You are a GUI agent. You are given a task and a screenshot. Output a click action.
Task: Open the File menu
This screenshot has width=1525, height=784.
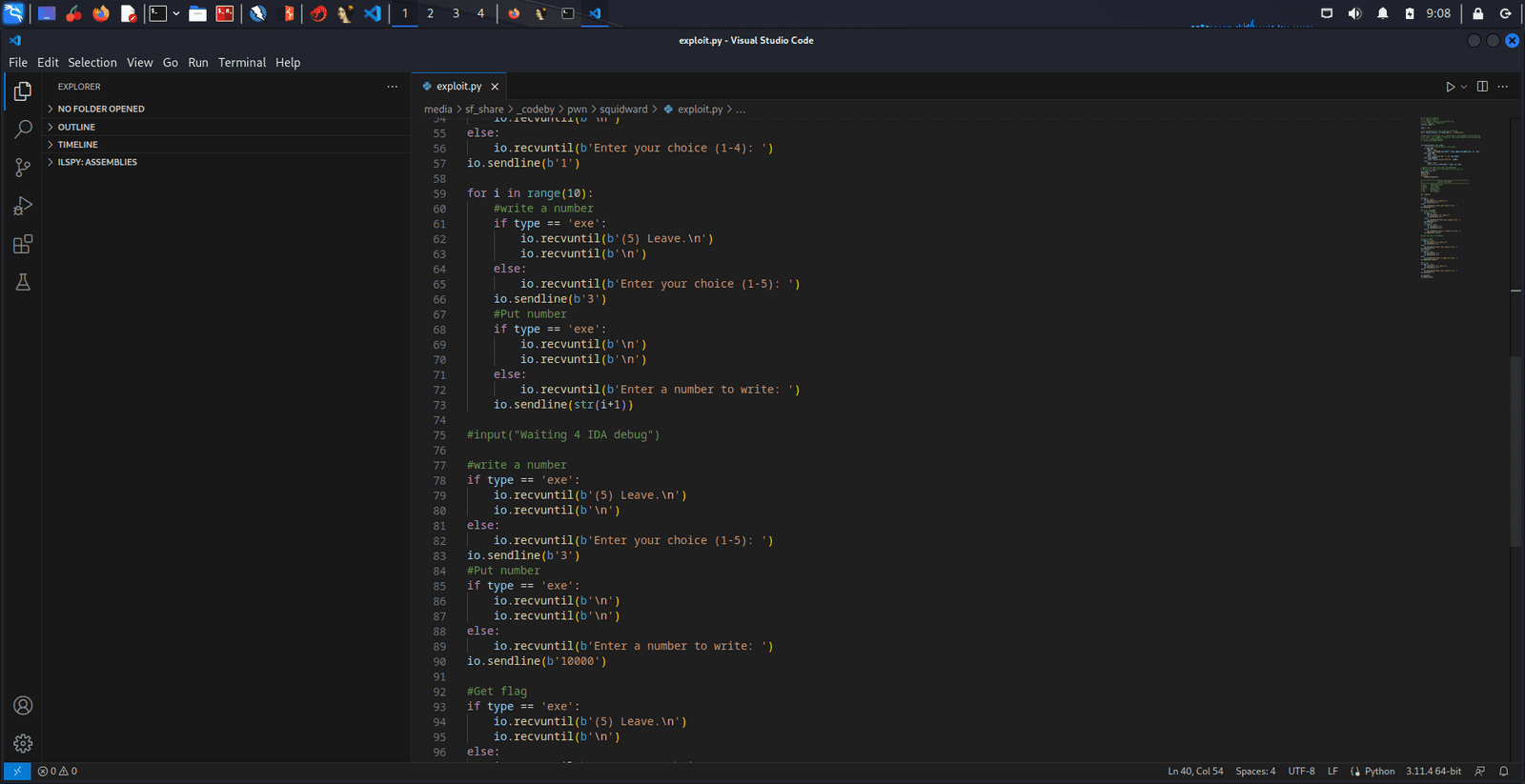coord(18,62)
